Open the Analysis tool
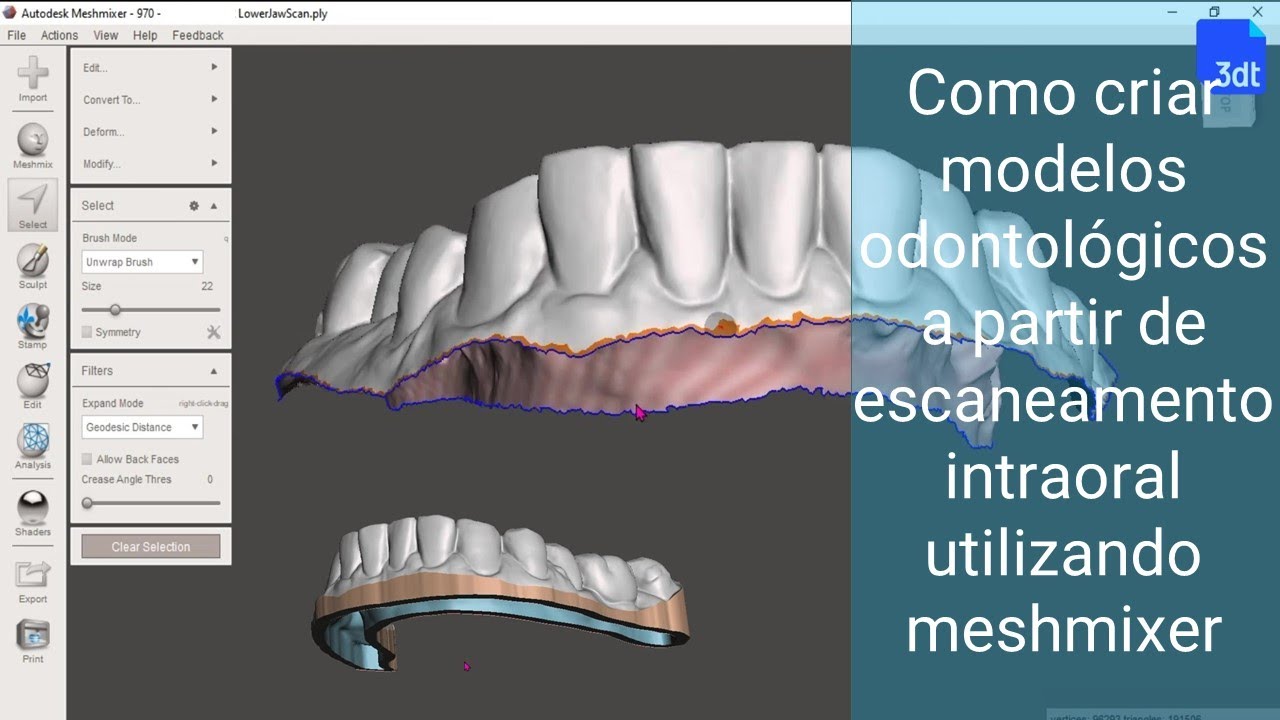The width and height of the screenshot is (1280, 720). click(33, 446)
